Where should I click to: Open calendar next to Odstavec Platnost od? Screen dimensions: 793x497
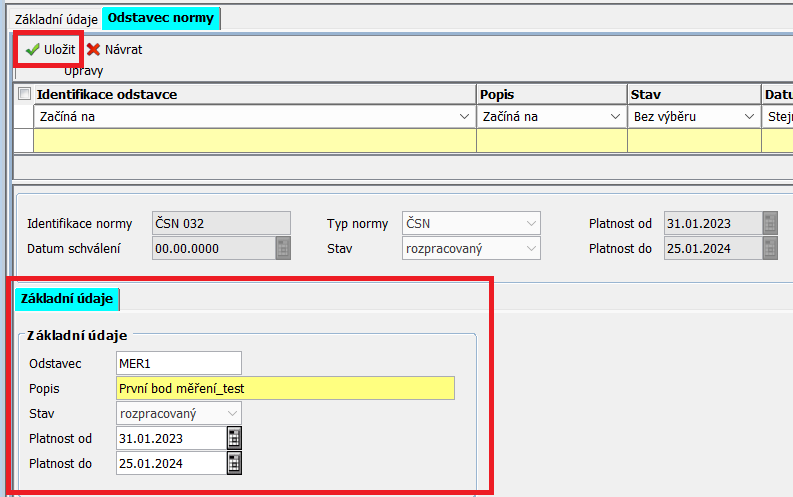tap(234, 438)
